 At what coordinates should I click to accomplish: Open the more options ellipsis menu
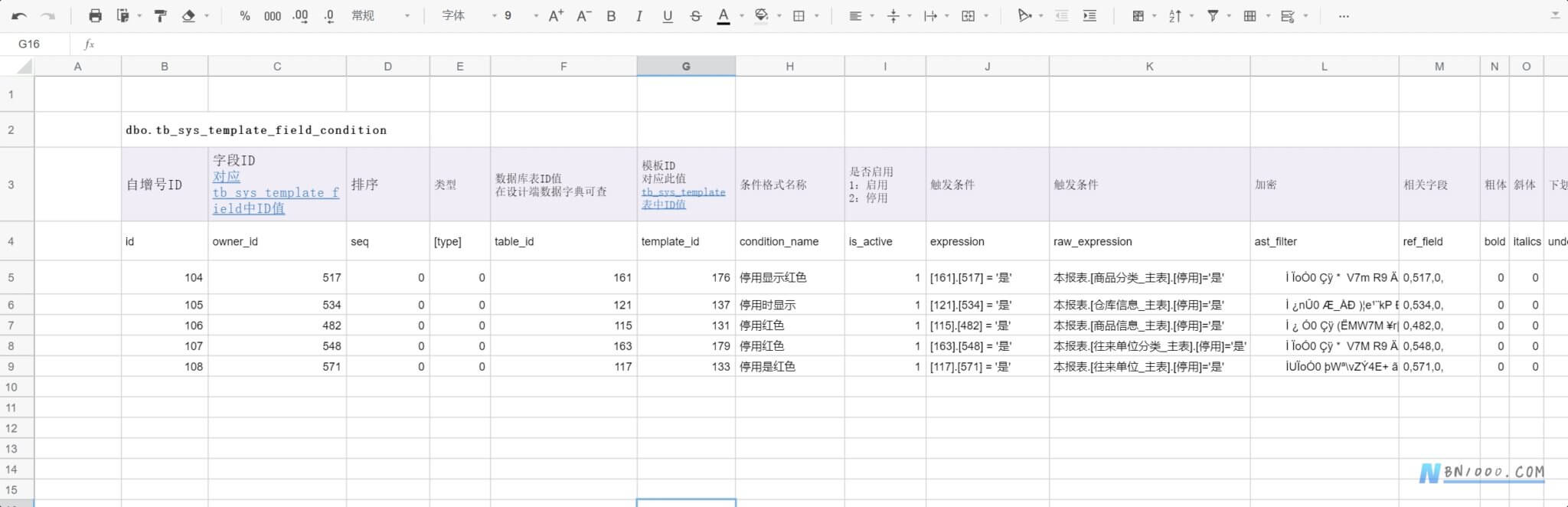pyautogui.click(x=1344, y=16)
